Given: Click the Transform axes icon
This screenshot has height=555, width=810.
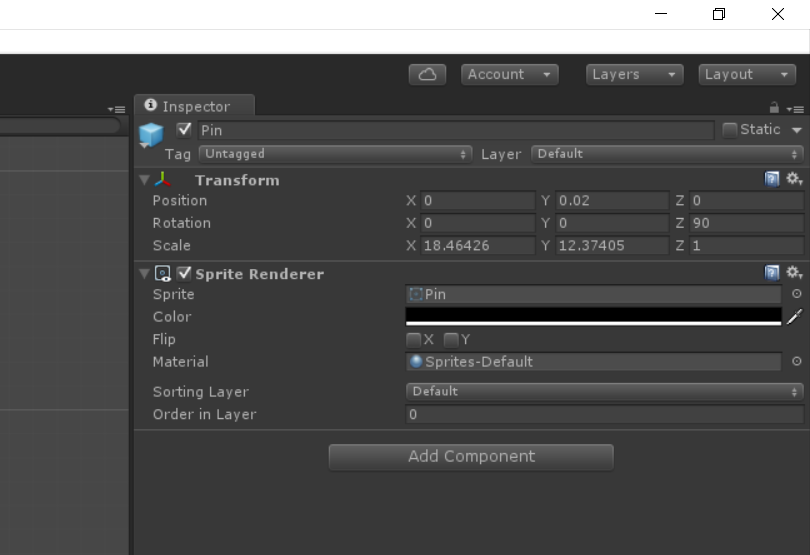Looking at the screenshot, I should pos(163,179).
